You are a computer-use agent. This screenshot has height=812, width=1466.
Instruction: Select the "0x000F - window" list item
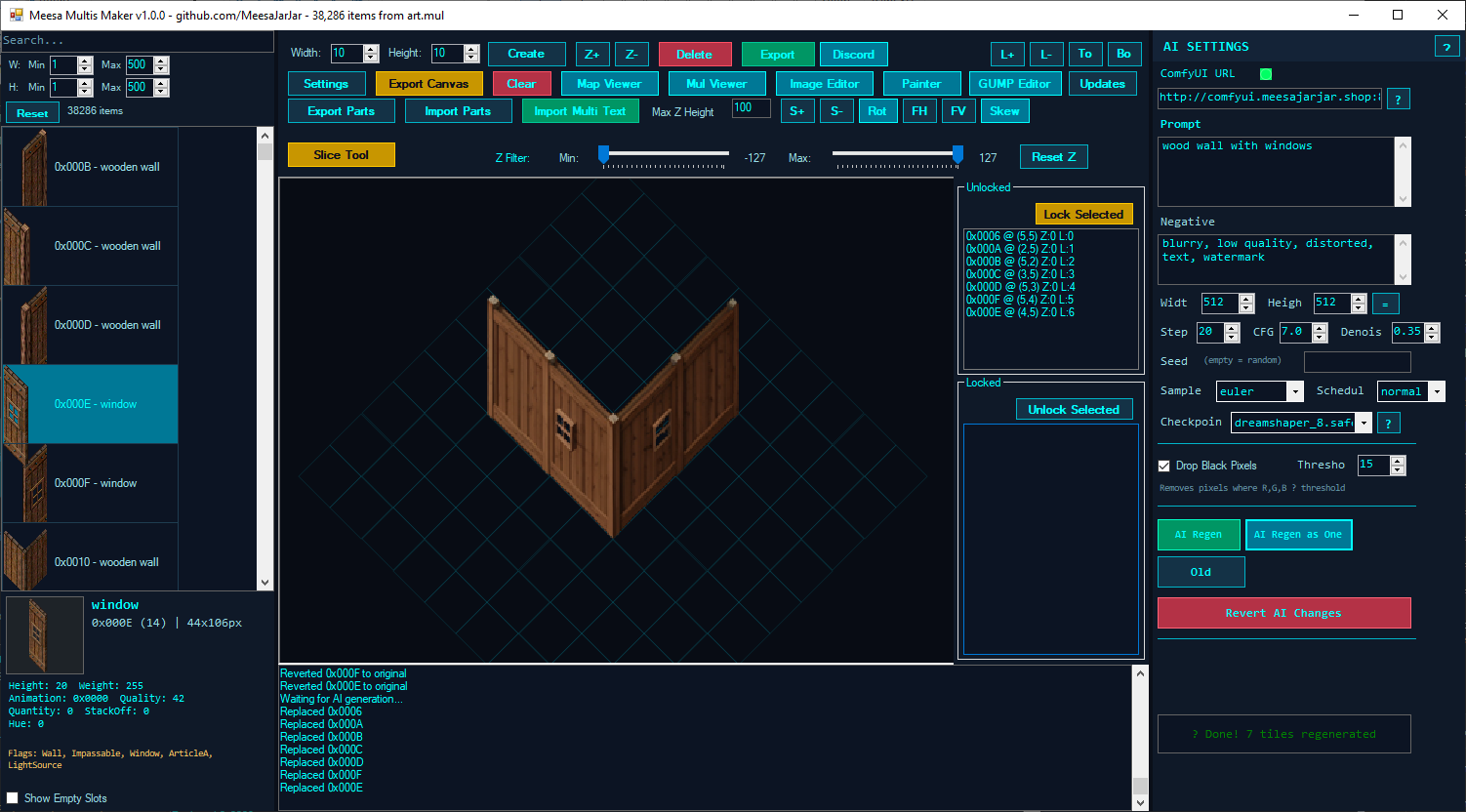(91, 483)
